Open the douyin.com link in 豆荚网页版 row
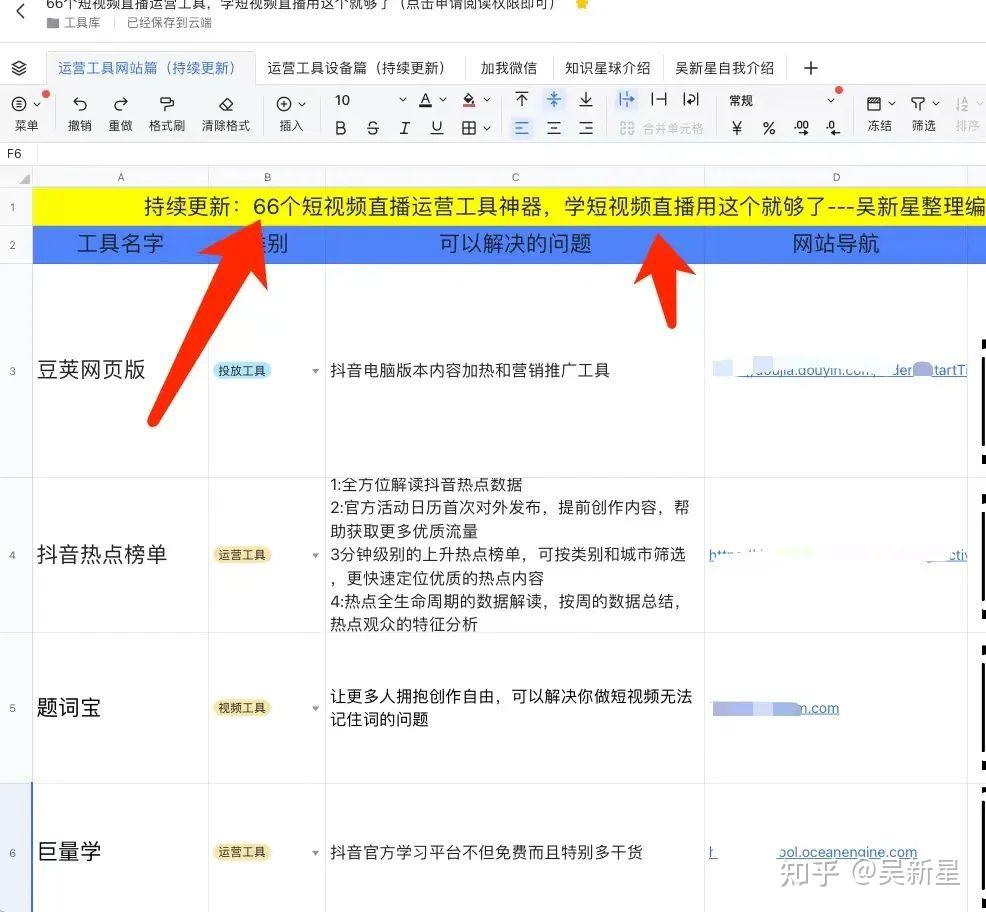 [x=841, y=370]
